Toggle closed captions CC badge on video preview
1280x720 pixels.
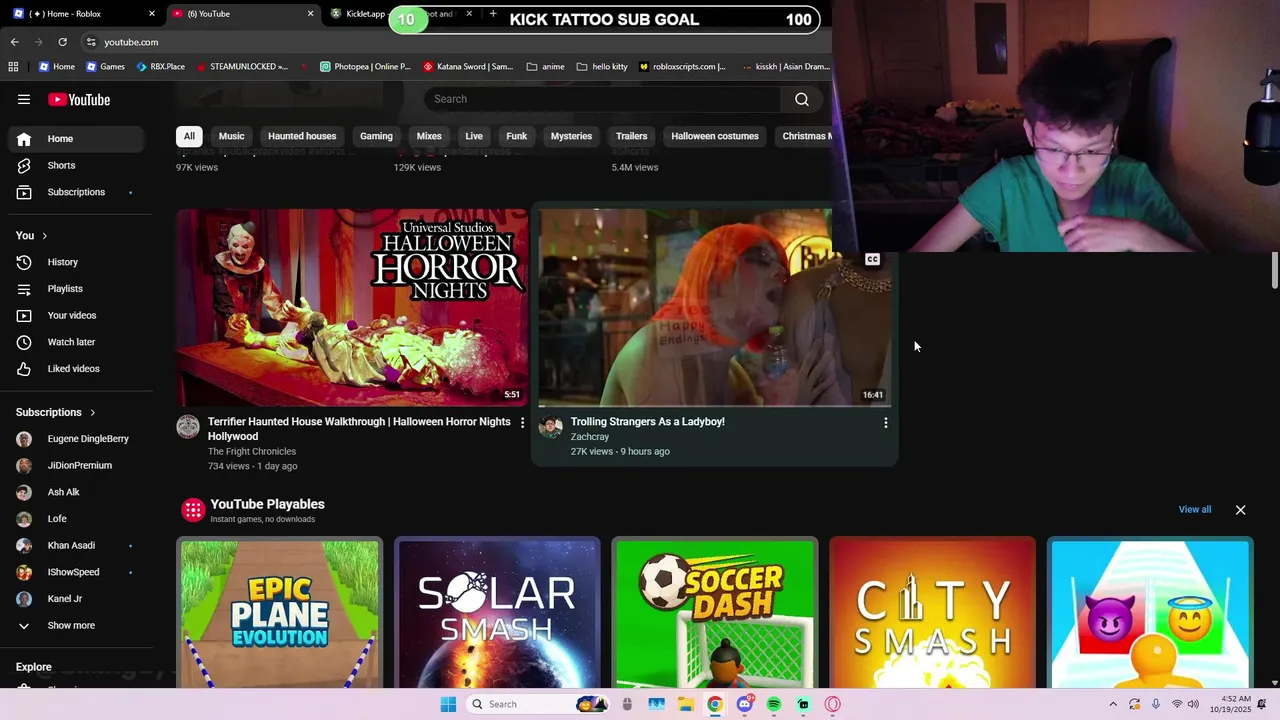click(x=872, y=259)
